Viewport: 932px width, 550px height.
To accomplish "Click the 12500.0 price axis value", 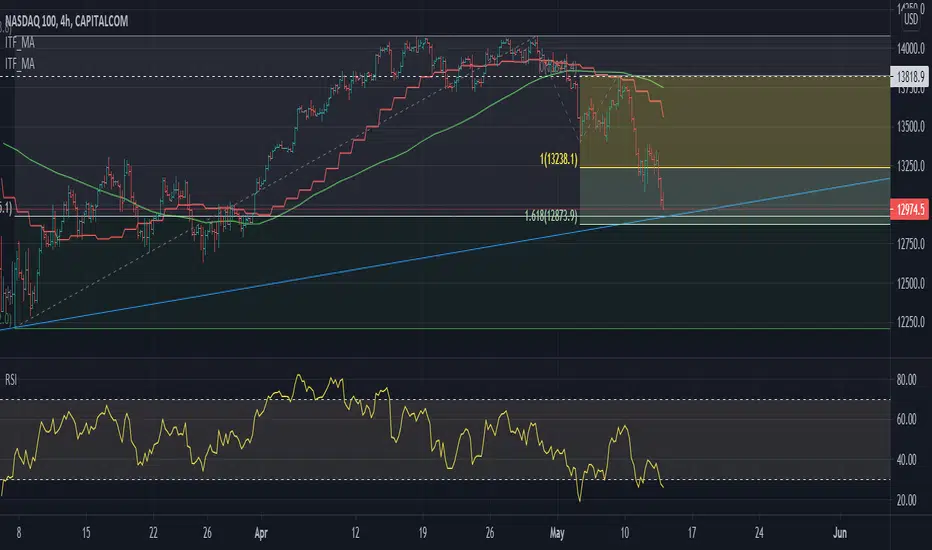I will point(911,283).
